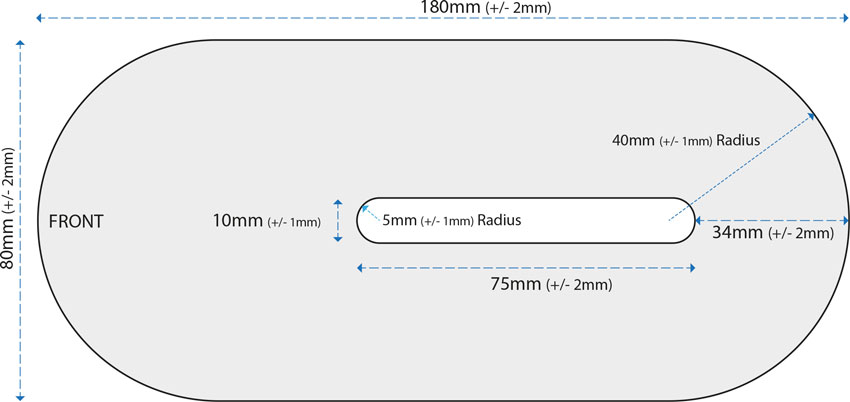
Task: Click the FRONT label text
Action: pos(76,222)
